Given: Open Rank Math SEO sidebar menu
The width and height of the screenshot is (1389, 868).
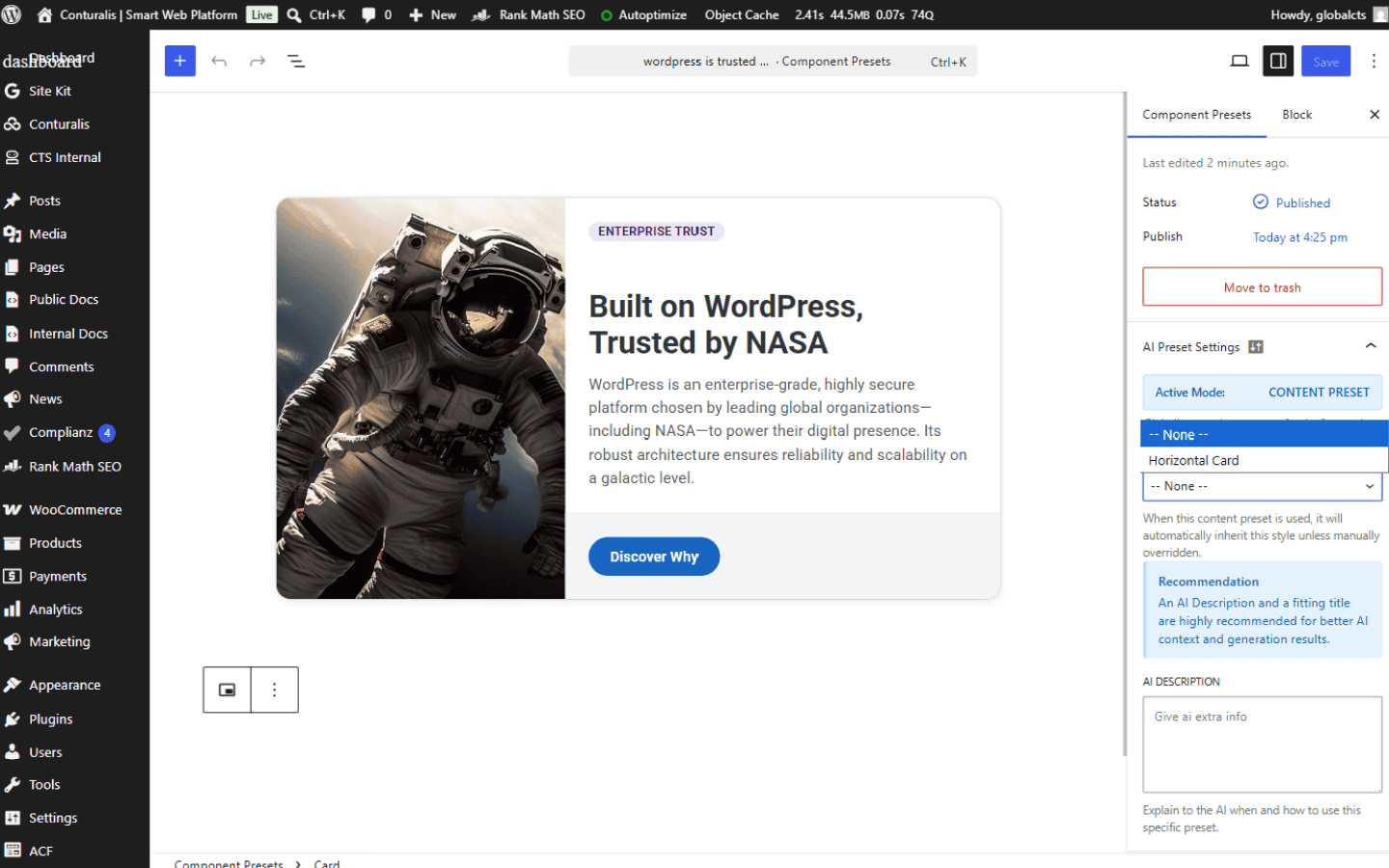Looking at the screenshot, I should click(74, 466).
